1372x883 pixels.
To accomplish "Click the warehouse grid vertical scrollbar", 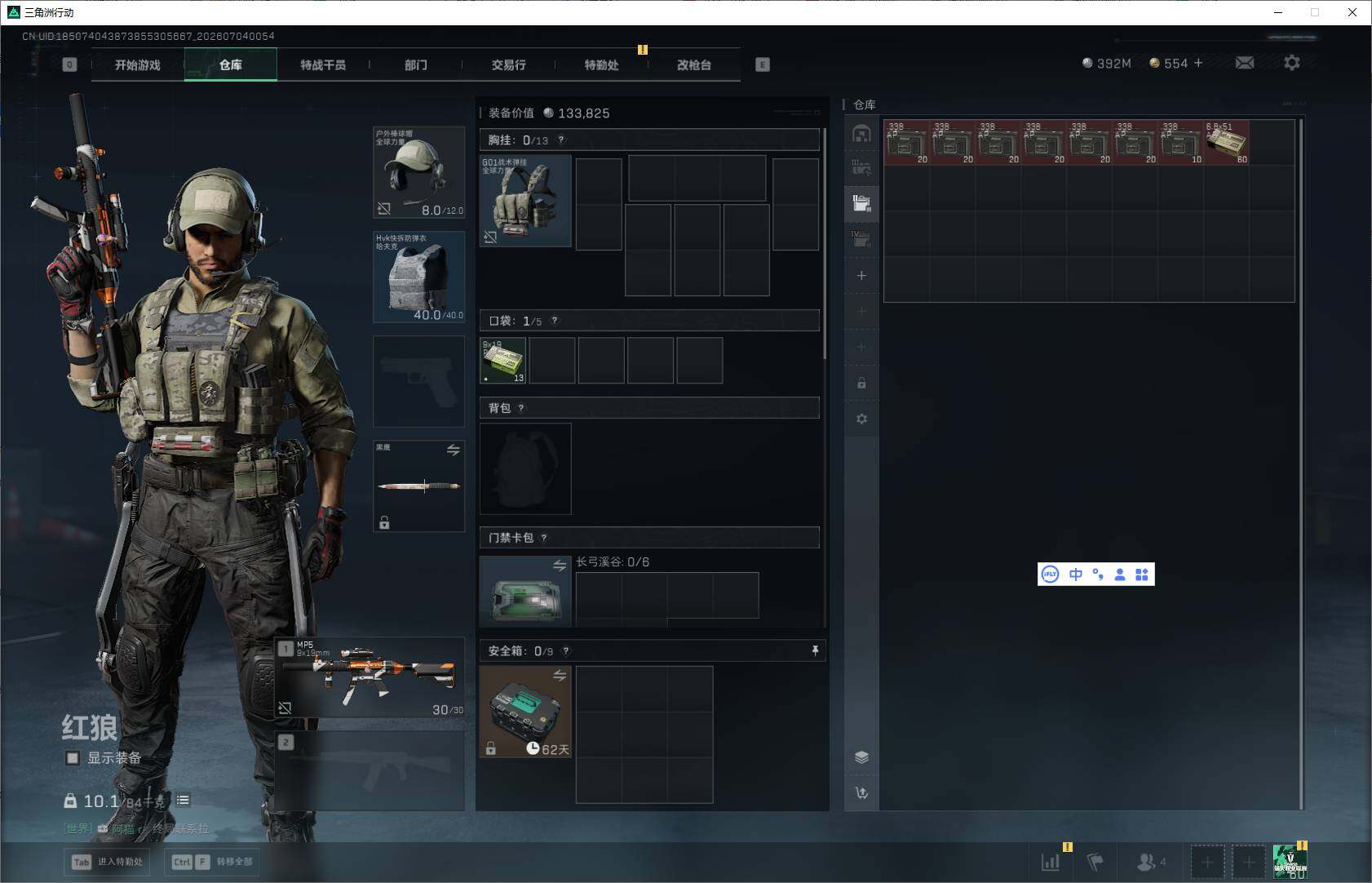I will pyautogui.click(x=1301, y=464).
